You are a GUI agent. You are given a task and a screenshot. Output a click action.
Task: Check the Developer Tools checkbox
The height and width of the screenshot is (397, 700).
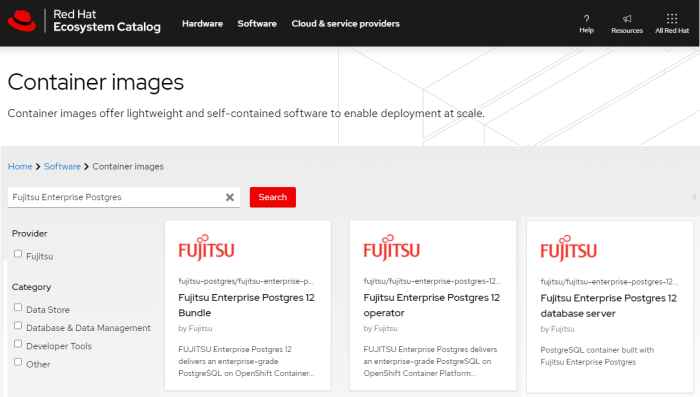[18, 344]
